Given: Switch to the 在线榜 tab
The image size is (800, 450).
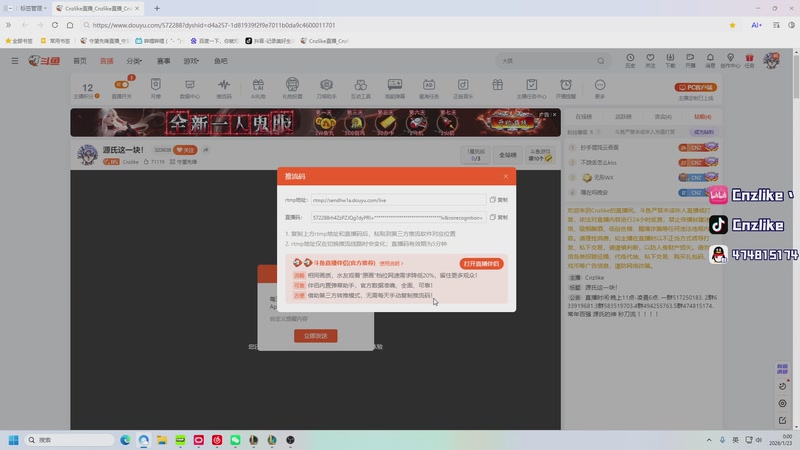Looking at the screenshot, I should [x=584, y=117].
